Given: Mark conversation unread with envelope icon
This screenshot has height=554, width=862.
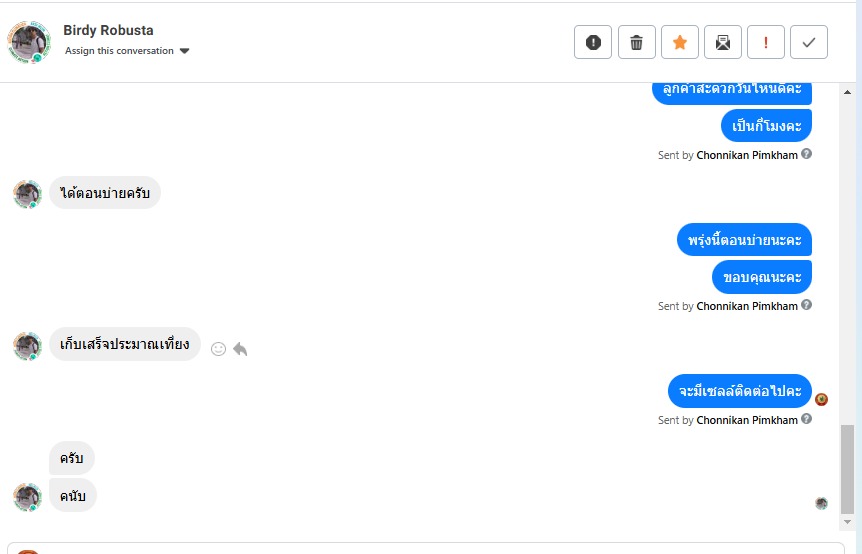Looking at the screenshot, I should tap(722, 42).
